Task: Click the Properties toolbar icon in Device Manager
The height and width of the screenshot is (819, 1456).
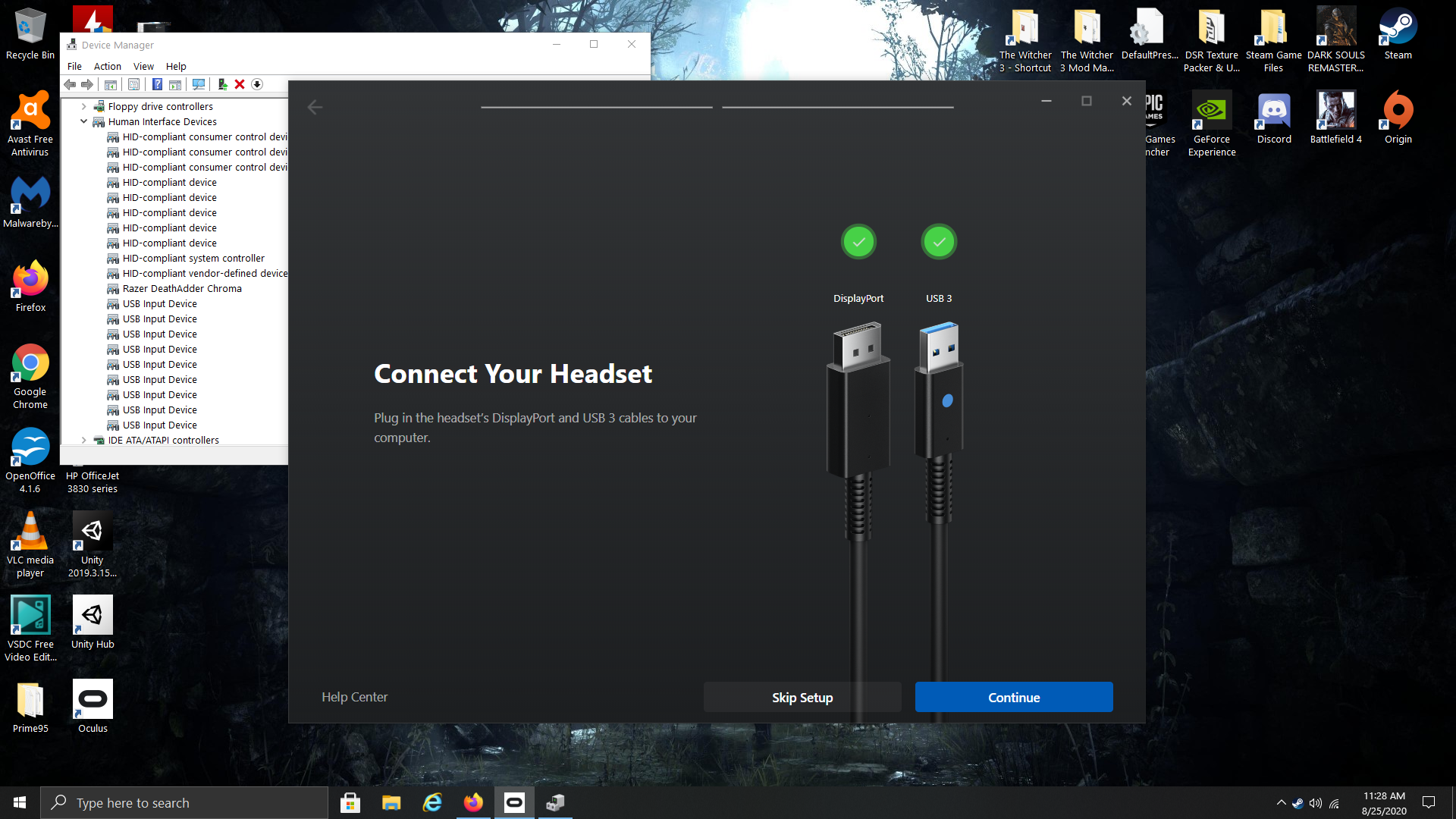Action: point(133,84)
